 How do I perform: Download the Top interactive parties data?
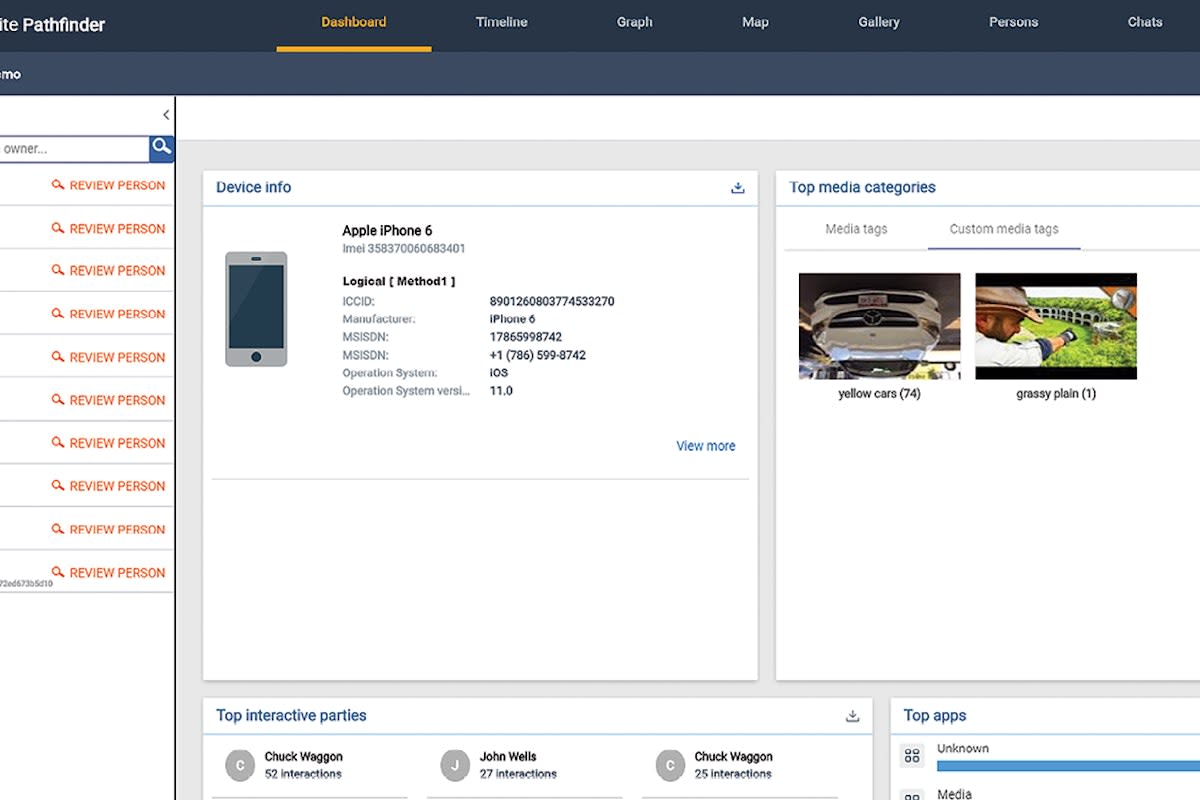[x=852, y=716]
